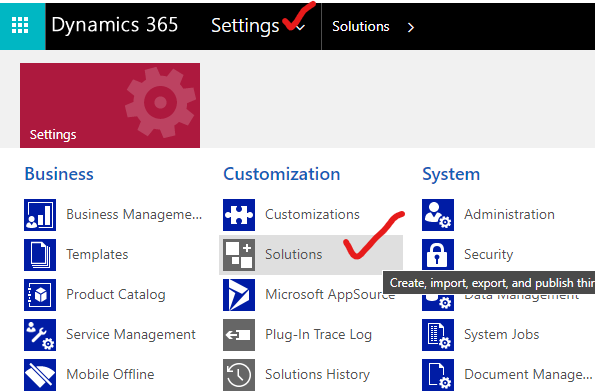
Task: Open System Jobs link
Action: 501,334
